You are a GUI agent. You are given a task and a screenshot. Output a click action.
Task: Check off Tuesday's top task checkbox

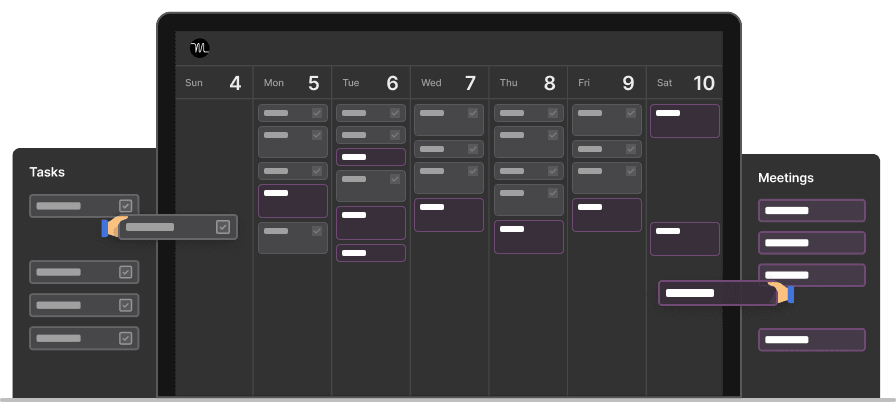click(x=395, y=113)
